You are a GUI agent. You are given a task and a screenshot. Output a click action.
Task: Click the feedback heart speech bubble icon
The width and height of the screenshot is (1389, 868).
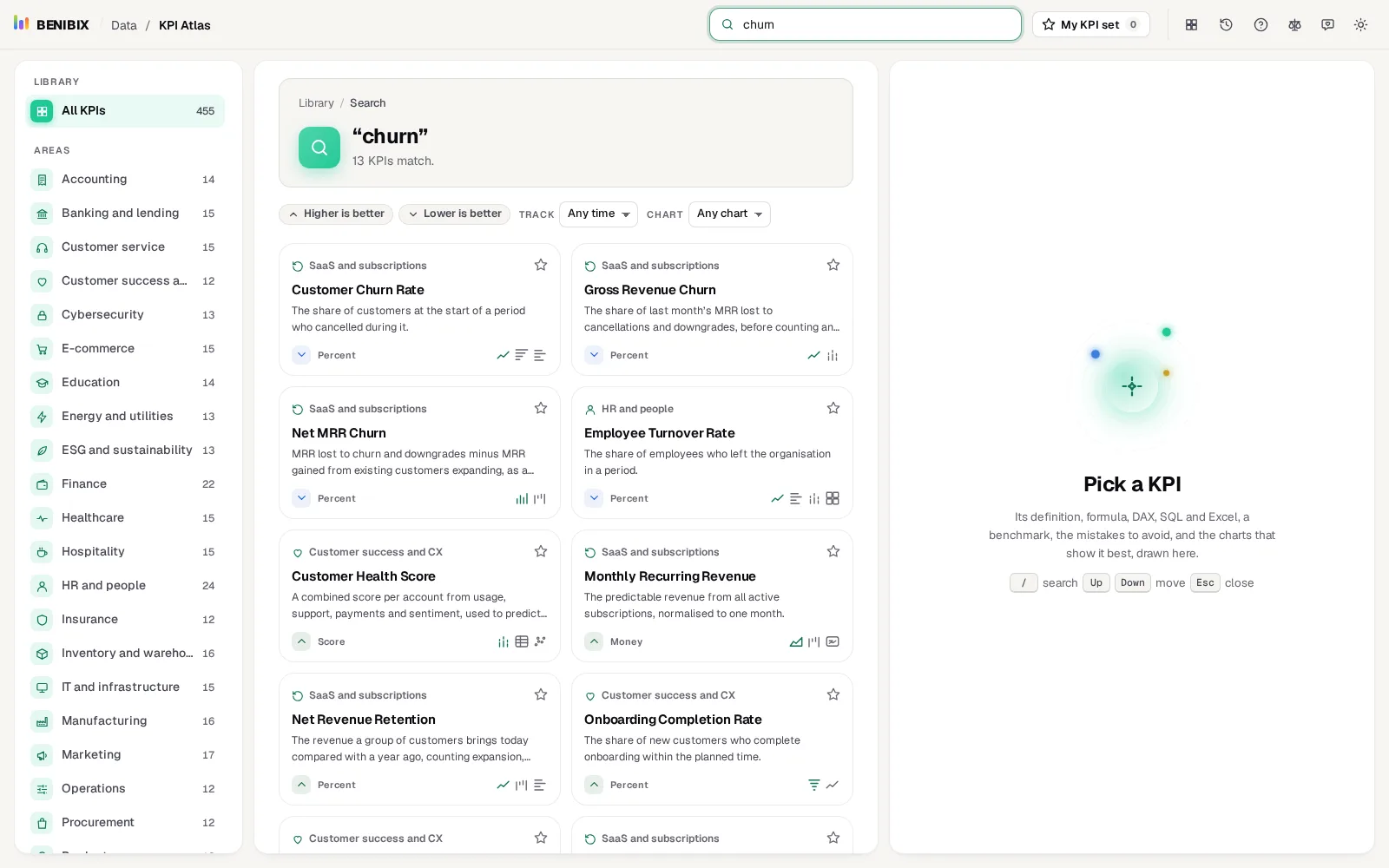coord(1327,25)
